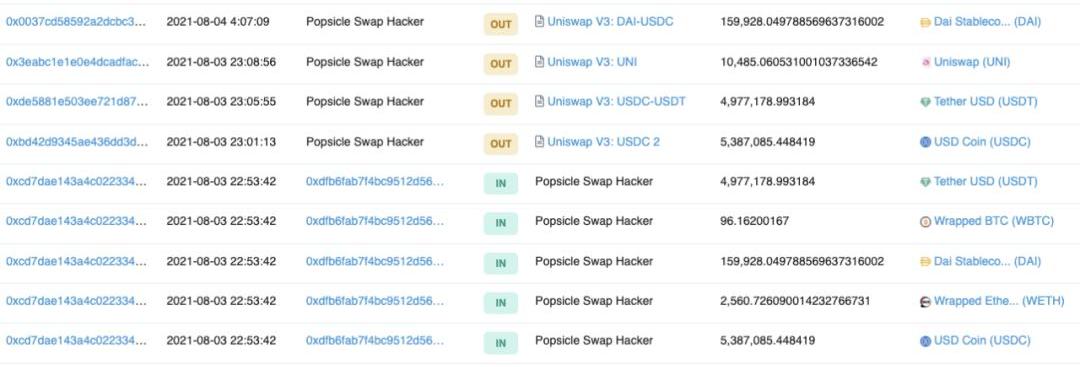Open transaction hash 0x0037cd58592a2dcbc3

(76, 22)
